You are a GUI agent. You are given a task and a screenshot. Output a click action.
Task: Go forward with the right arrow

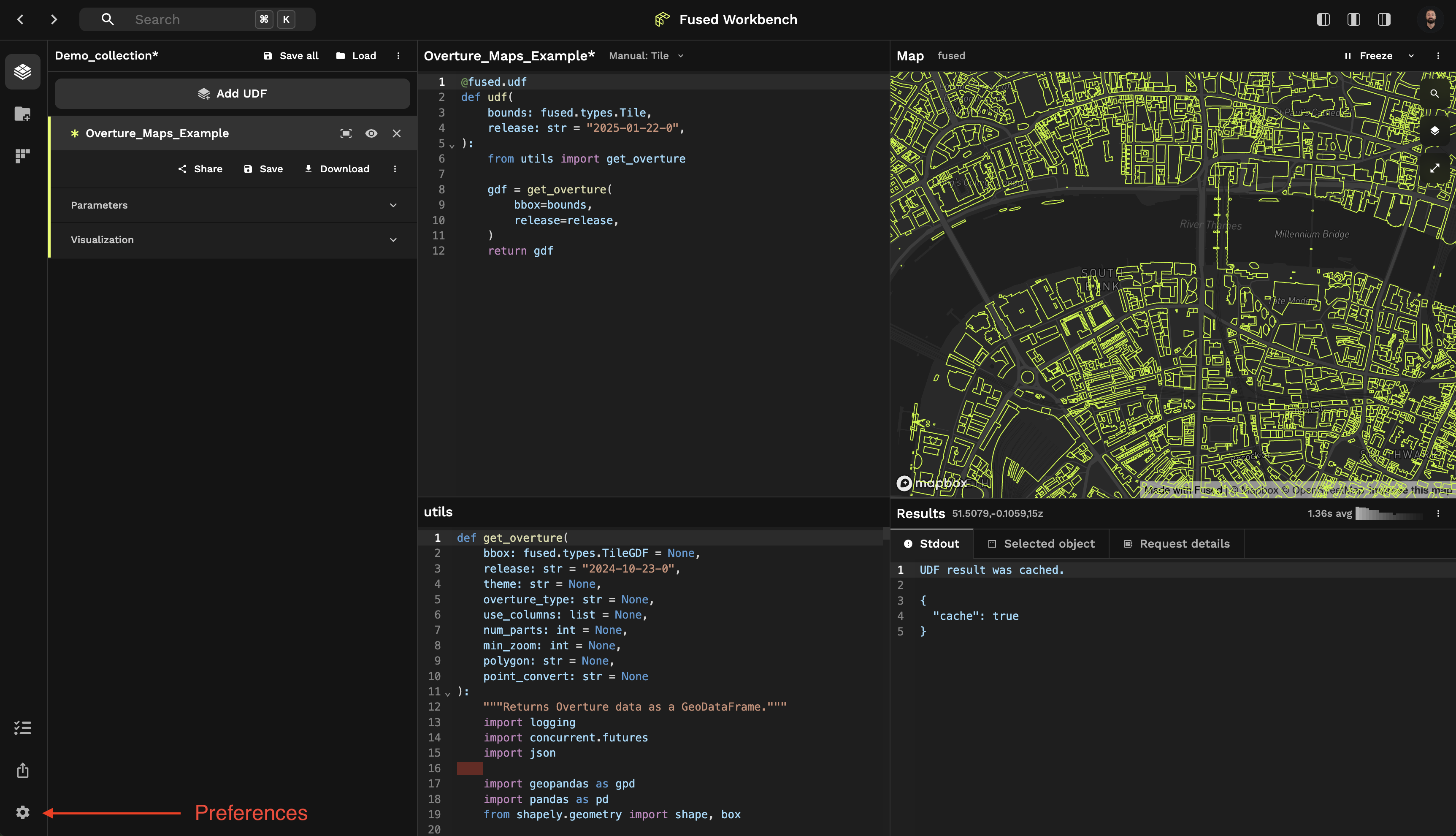pyautogui.click(x=54, y=19)
